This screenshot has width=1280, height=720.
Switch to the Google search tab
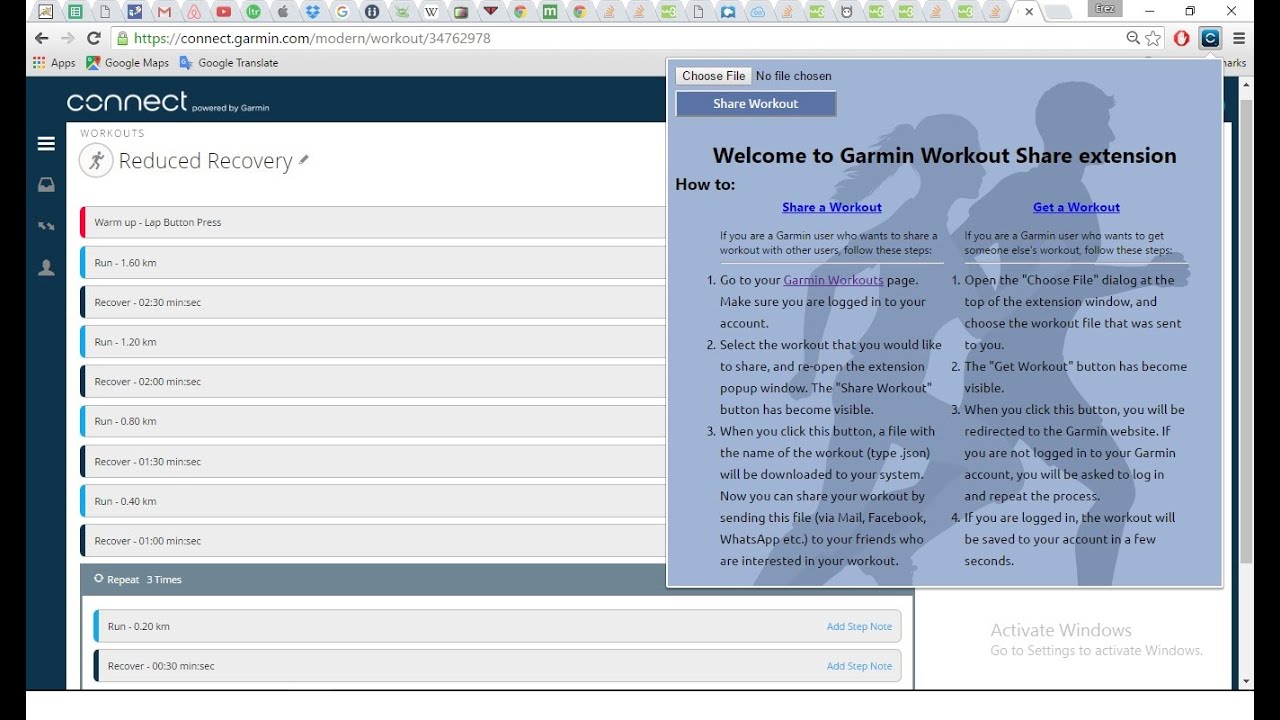(x=342, y=12)
